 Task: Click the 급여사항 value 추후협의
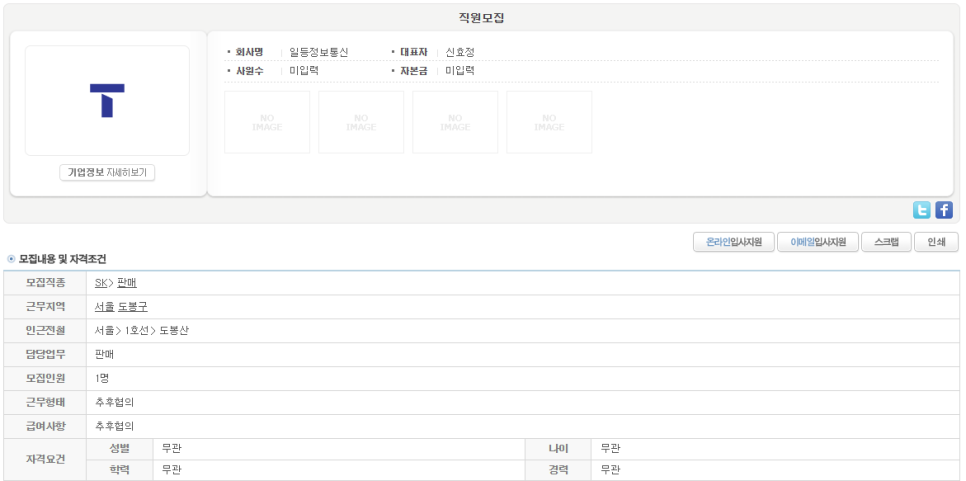pyautogui.click(x=115, y=426)
